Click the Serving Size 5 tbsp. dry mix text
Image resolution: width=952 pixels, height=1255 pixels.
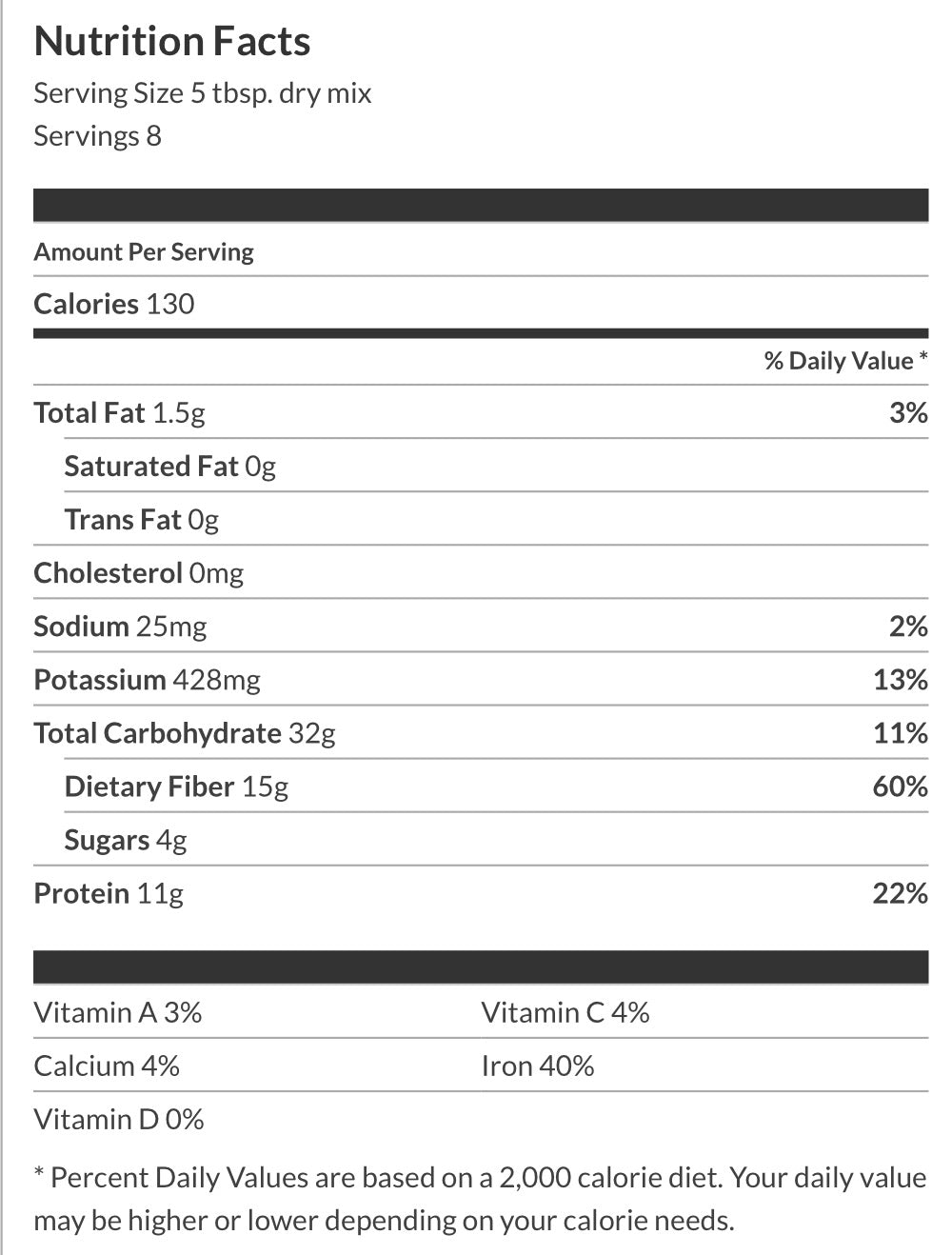point(202,93)
